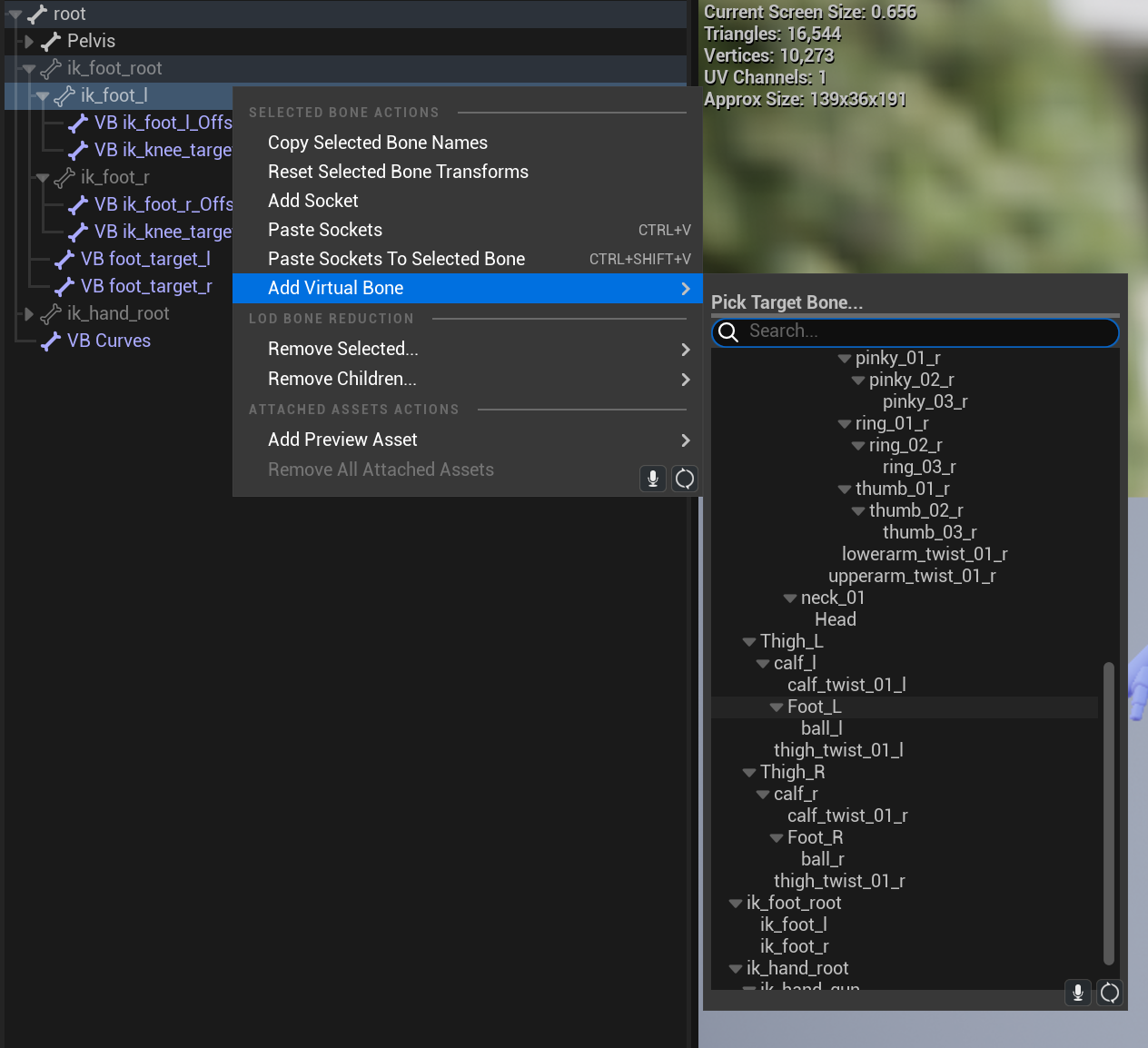Click the VB foot_target_l bone icon
This screenshot has height=1048, width=1148.
pos(64,260)
